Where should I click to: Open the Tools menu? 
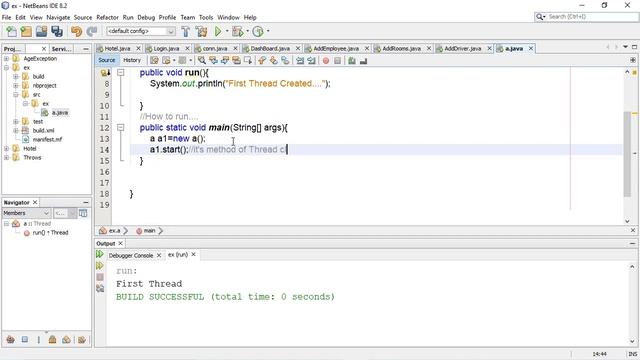[206, 18]
